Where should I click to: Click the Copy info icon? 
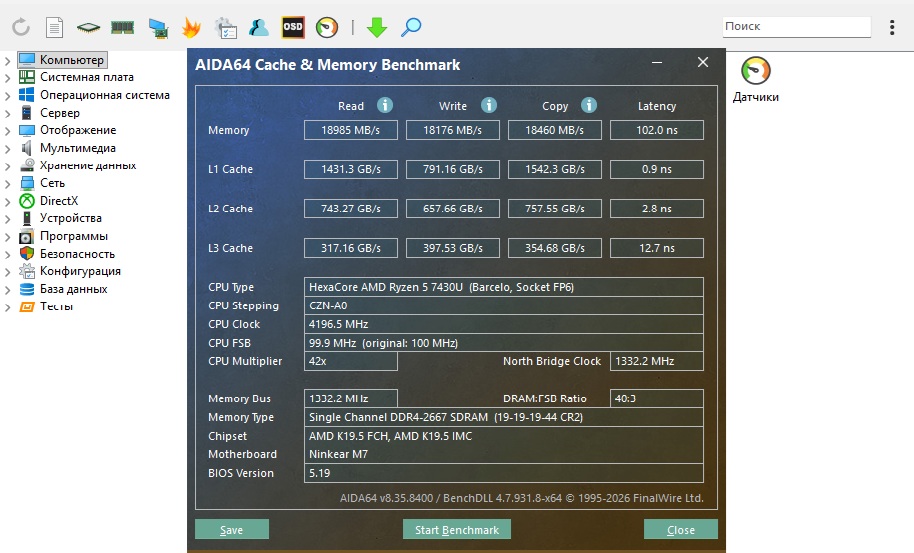tap(589, 105)
